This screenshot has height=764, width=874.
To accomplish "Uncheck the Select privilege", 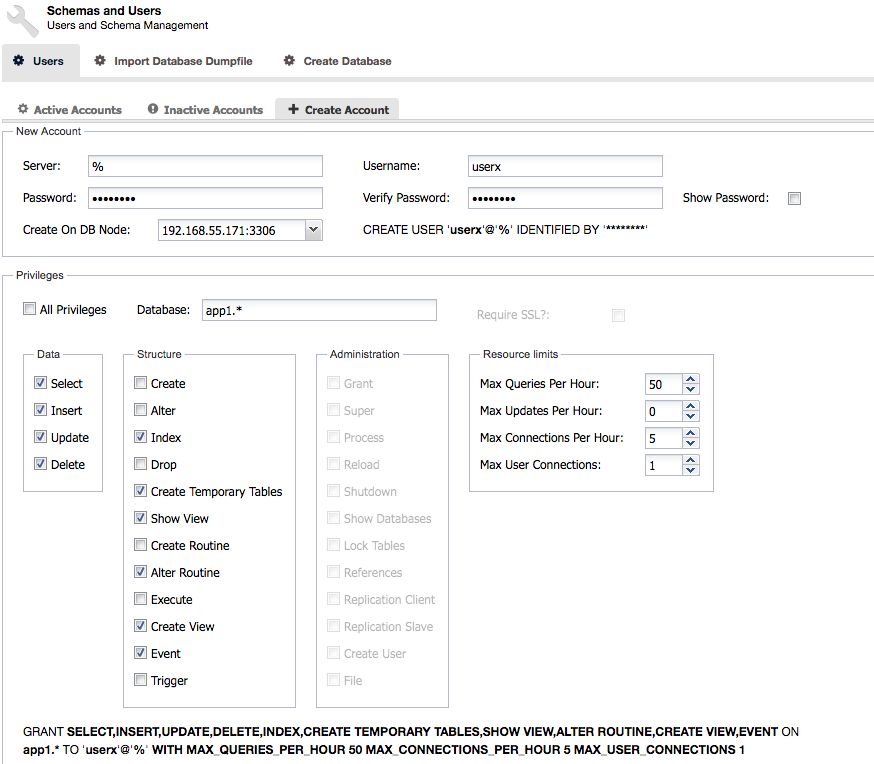I will click(40, 383).
